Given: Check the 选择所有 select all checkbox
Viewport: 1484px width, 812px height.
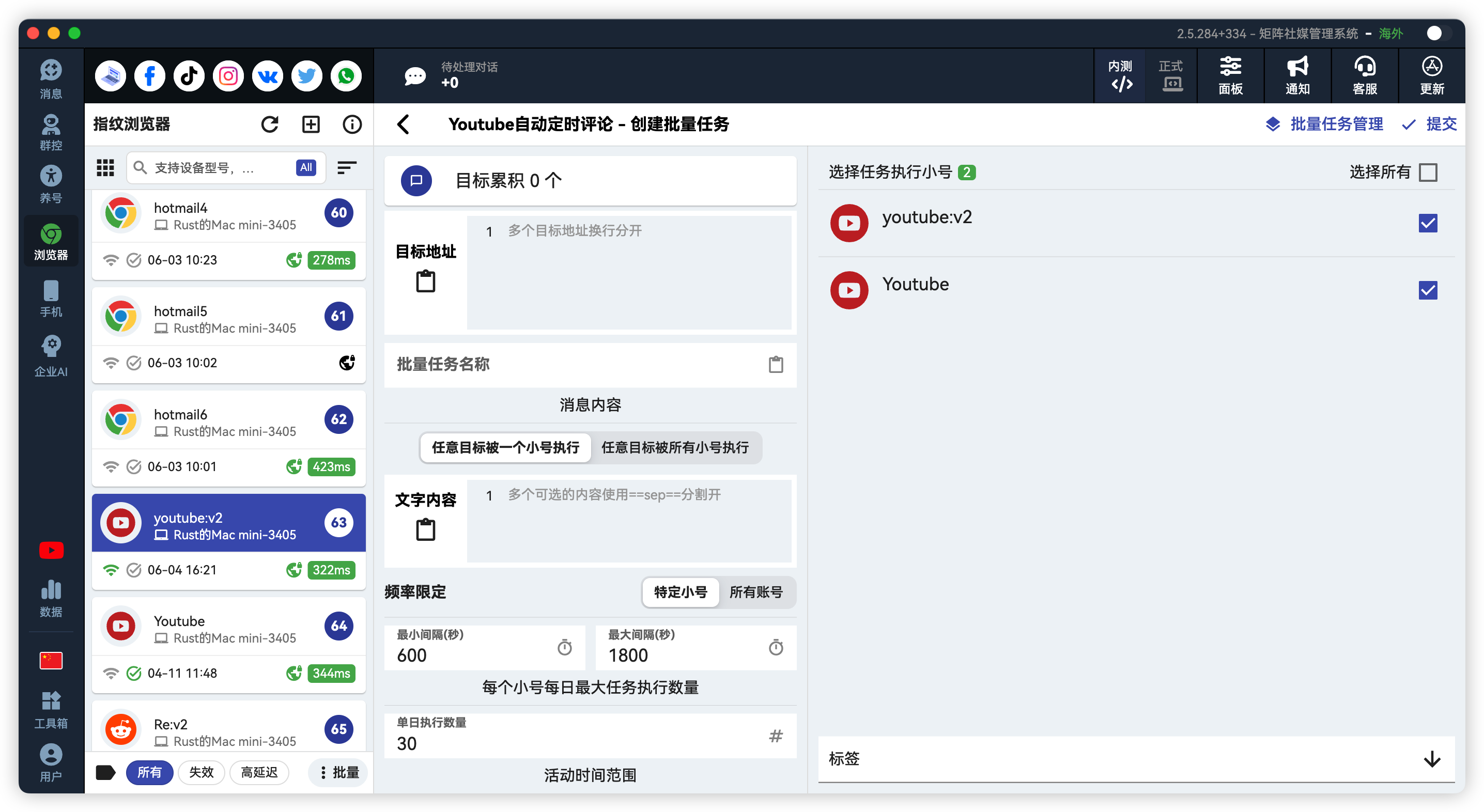Looking at the screenshot, I should point(1428,172).
